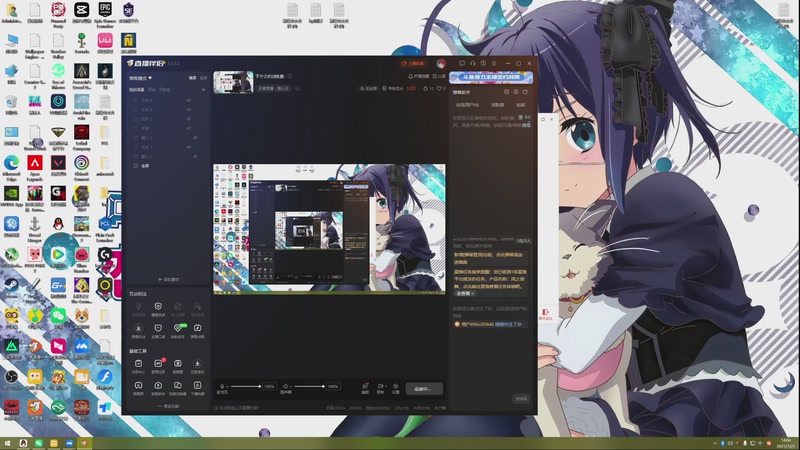Image resolution: width=800 pixels, height=450 pixels.
Task: Open the message bubble icon in title bar
Action: [462, 63]
